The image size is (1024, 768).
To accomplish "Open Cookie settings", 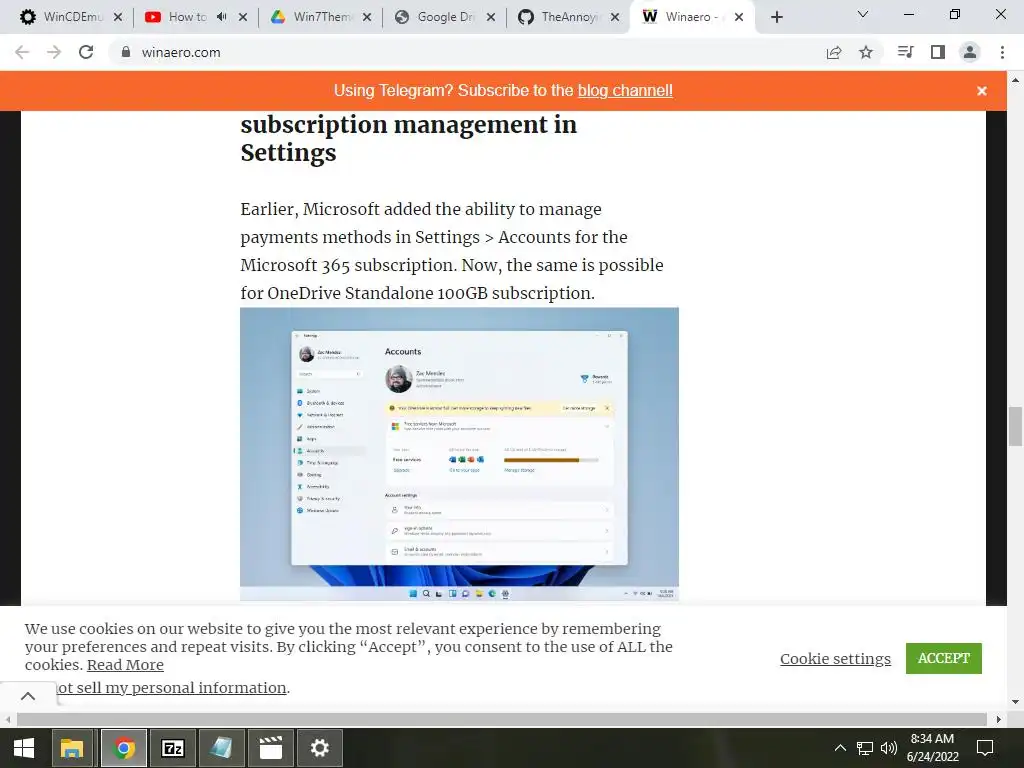I will [835, 658].
